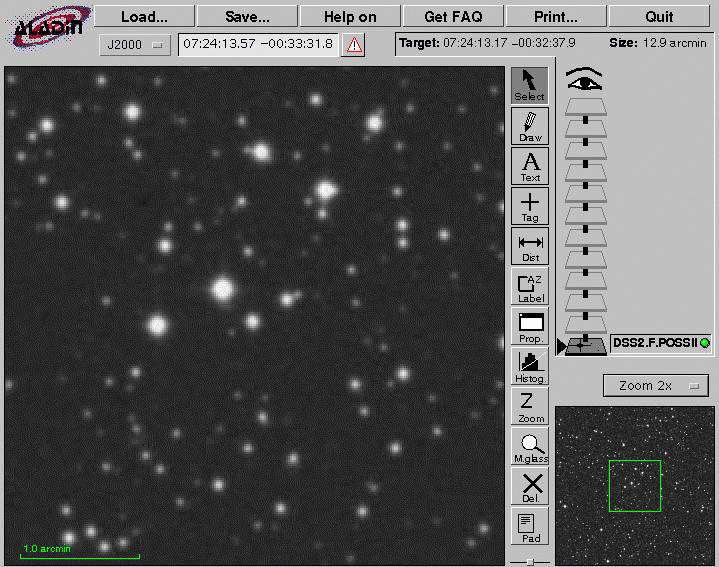The image size is (719, 567).
Task: Click the 1.0 arcmin scale label
Action: pyautogui.click(x=47, y=548)
